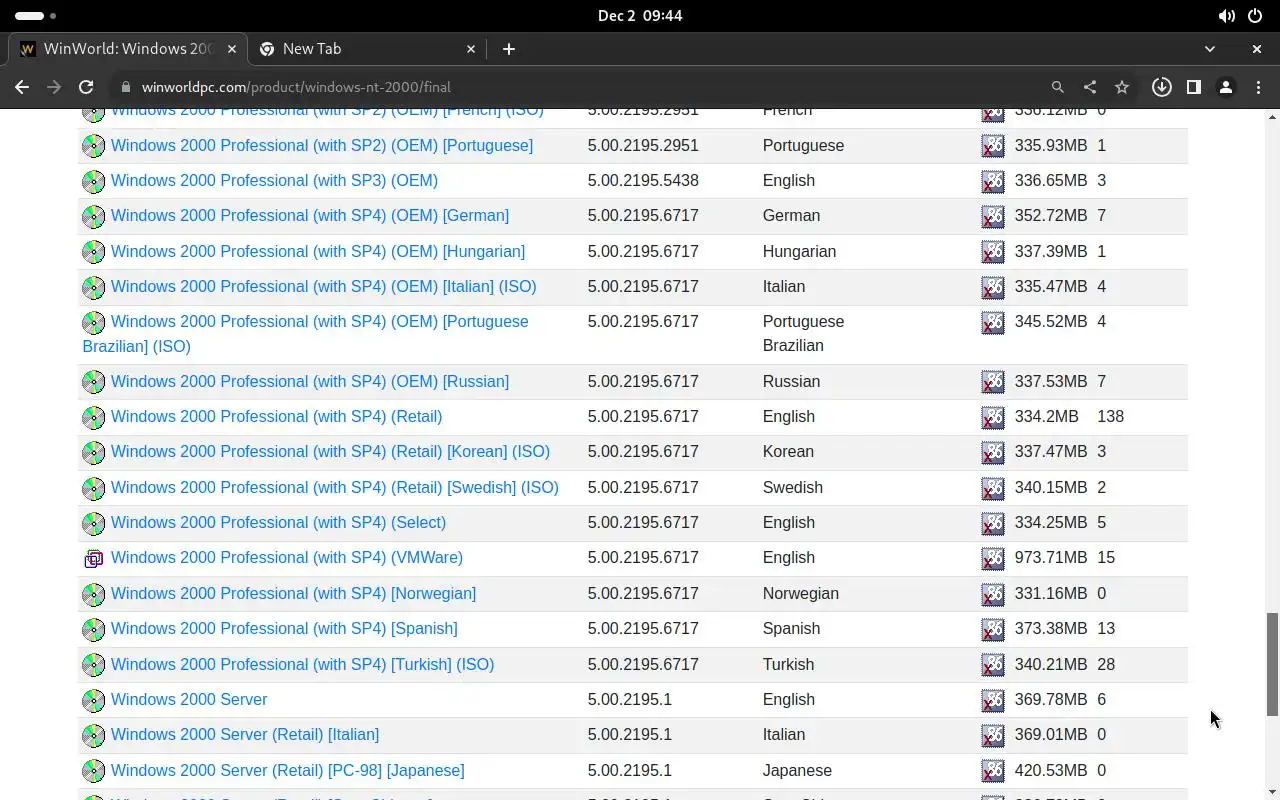This screenshot has width=1280, height=800.
Task: Click x86 icon in the Russian row
Action: click(x=992, y=382)
